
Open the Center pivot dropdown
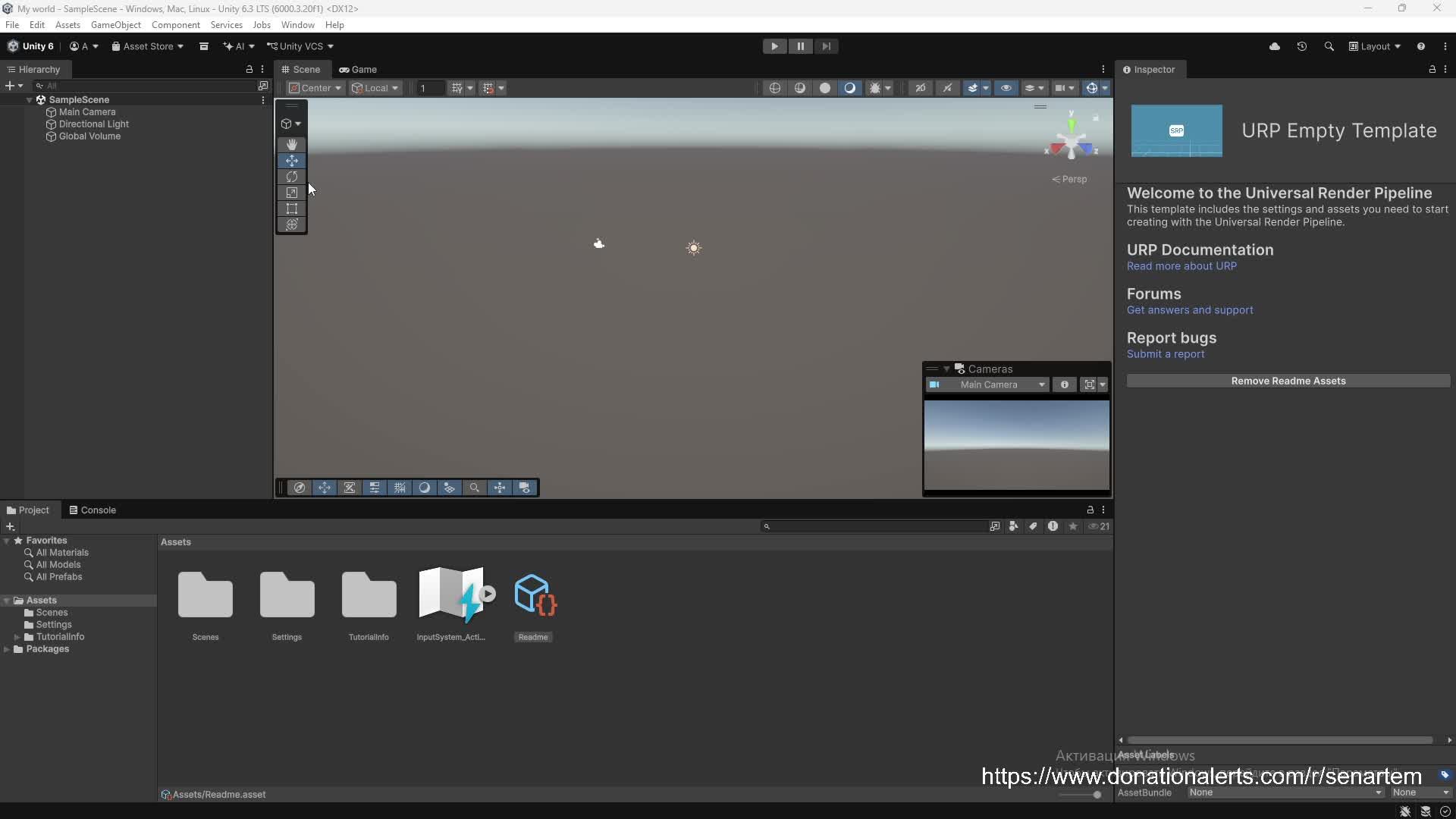coord(315,88)
